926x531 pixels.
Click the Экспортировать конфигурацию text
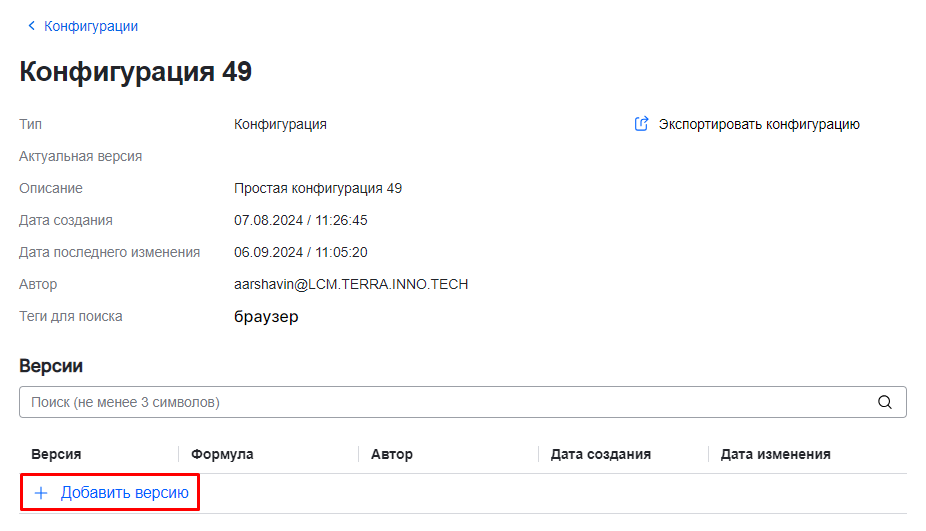(759, 125)
